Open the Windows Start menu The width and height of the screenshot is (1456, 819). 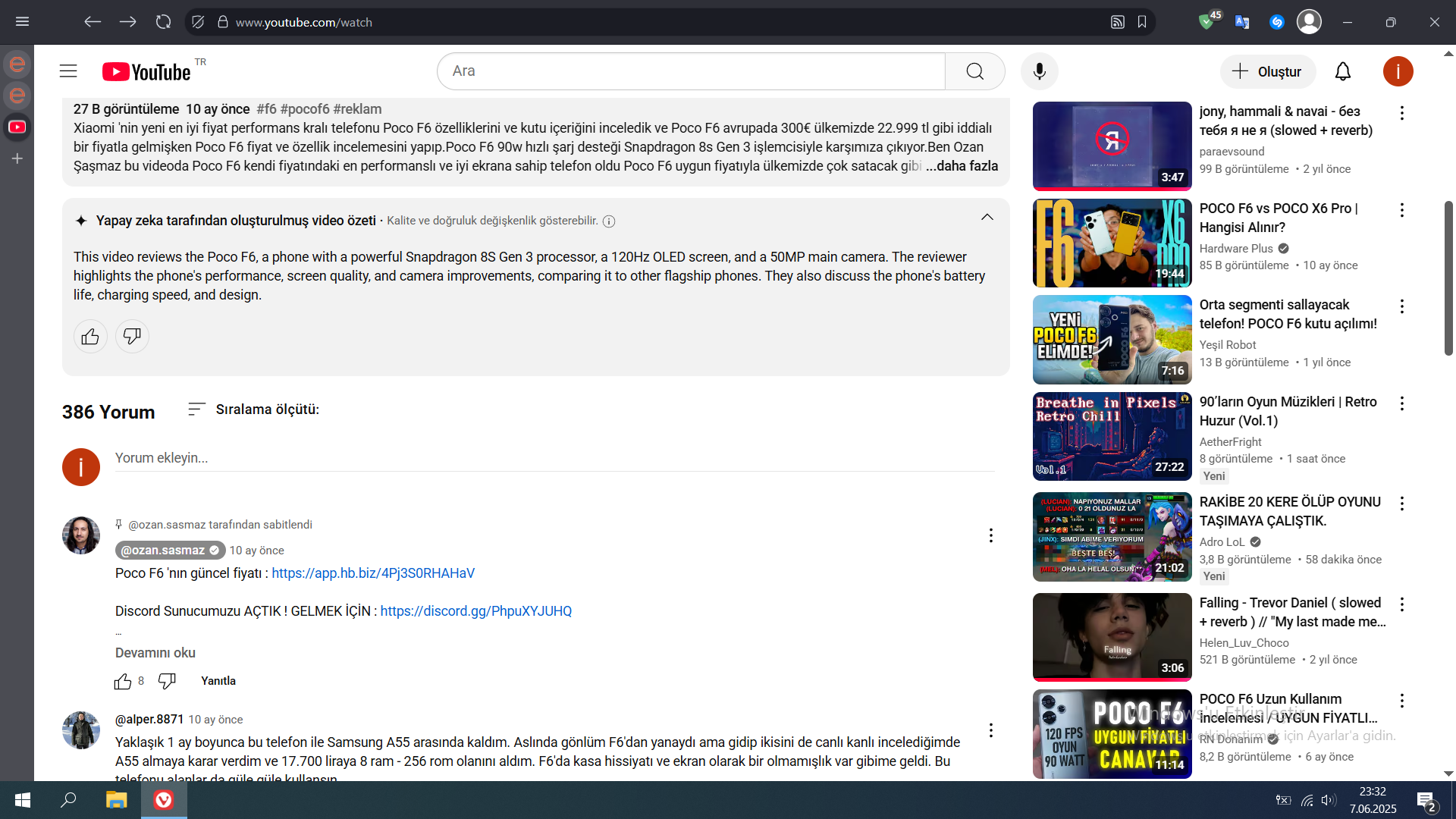tap(22, 800)
